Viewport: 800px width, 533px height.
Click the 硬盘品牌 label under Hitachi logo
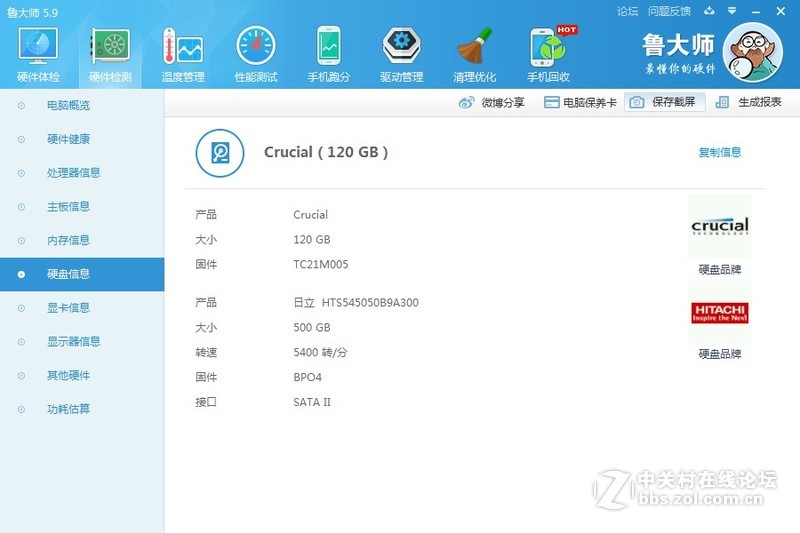[720, 354]
